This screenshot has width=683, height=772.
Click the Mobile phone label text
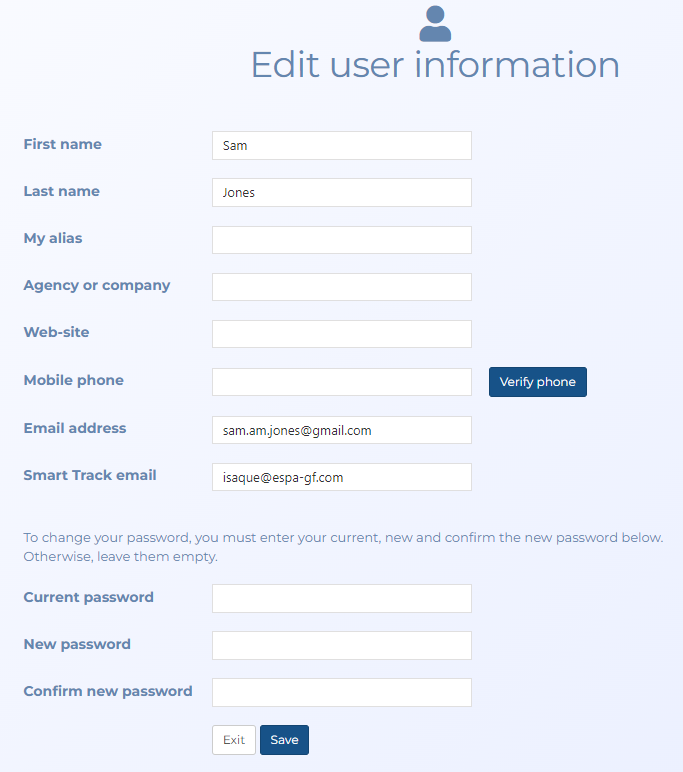74,380
